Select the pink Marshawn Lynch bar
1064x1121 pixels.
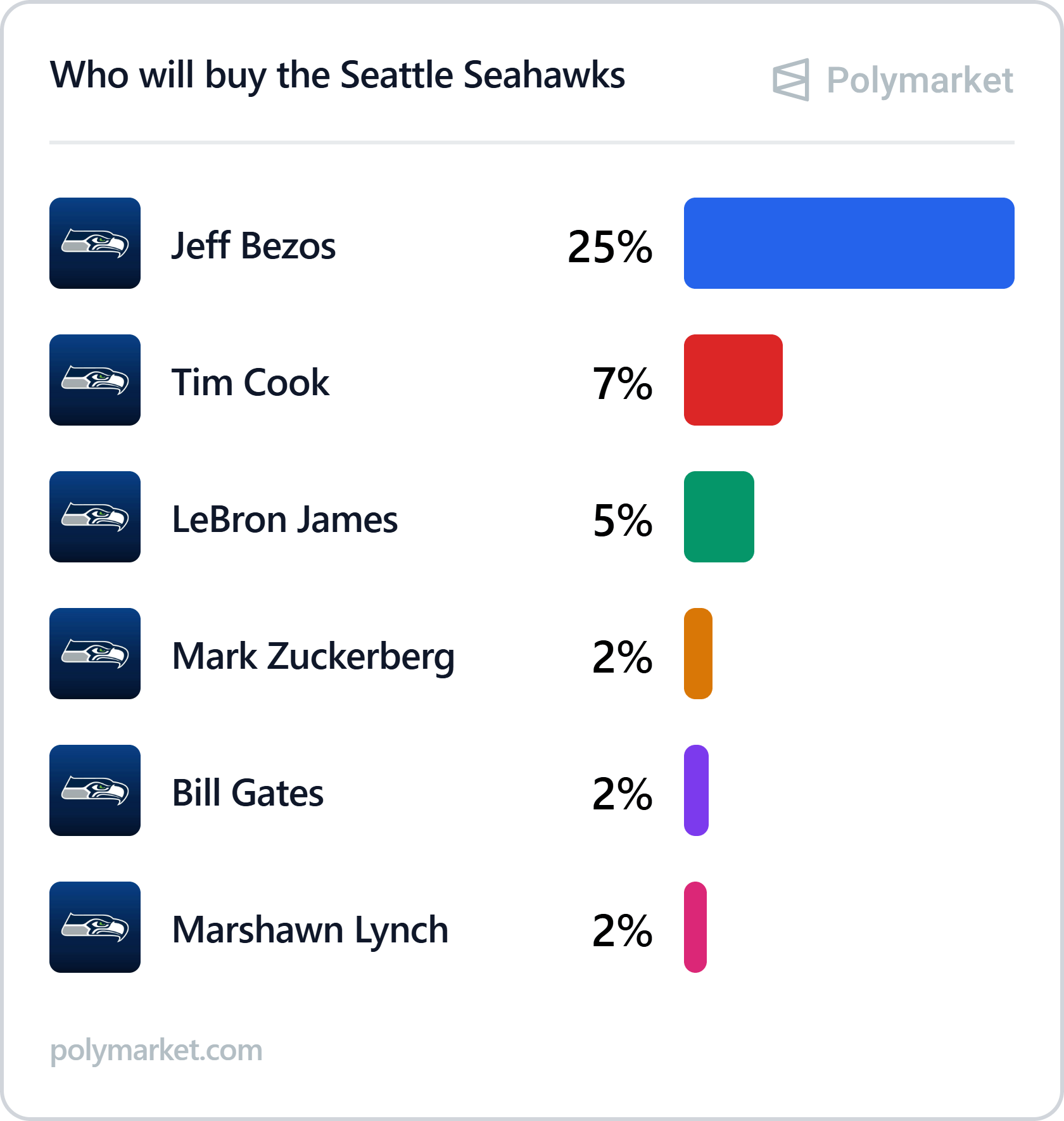click(x=695, y=927)
